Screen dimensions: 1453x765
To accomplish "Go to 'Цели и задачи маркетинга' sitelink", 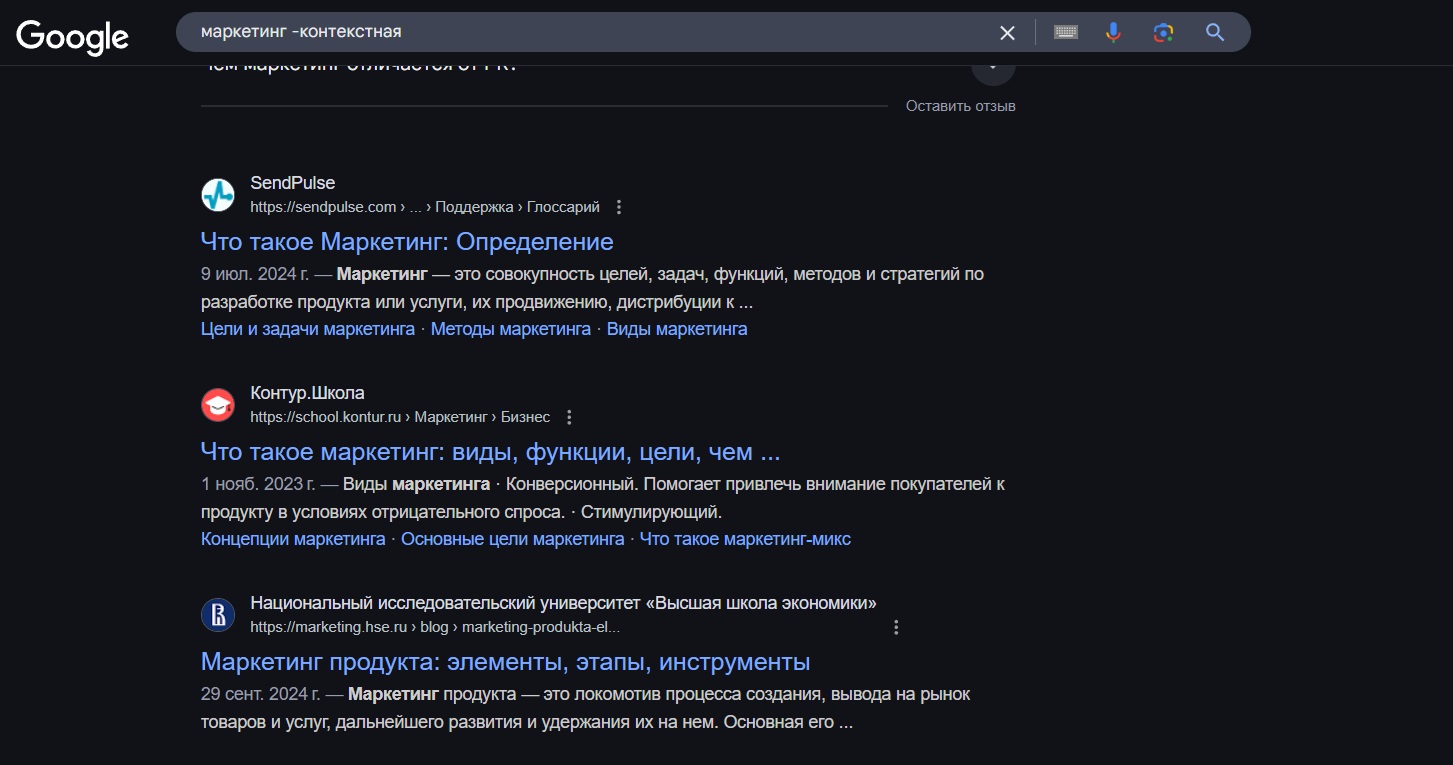I will (307, 329).
